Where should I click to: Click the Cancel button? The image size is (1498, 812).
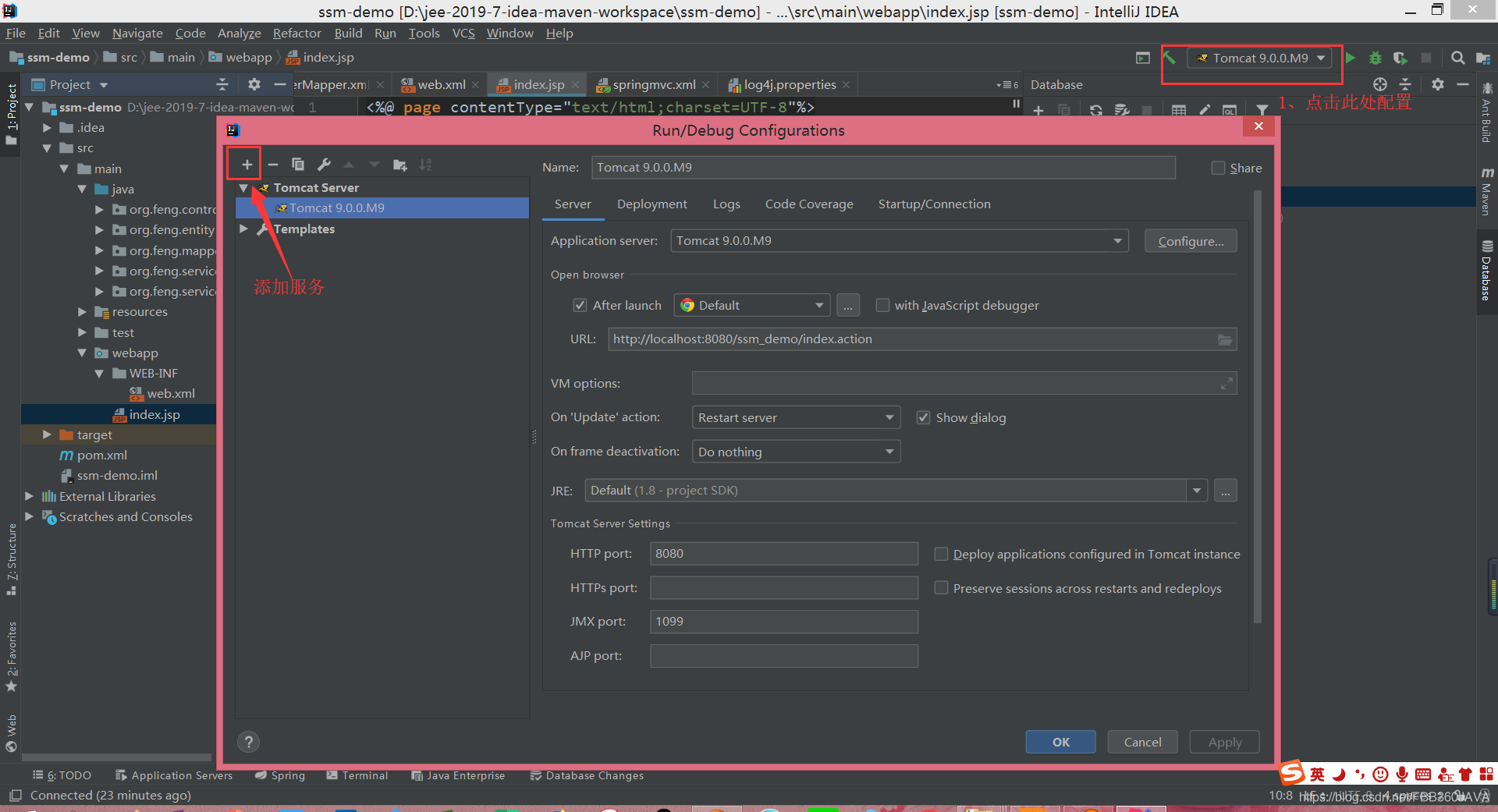[1143, 742]
